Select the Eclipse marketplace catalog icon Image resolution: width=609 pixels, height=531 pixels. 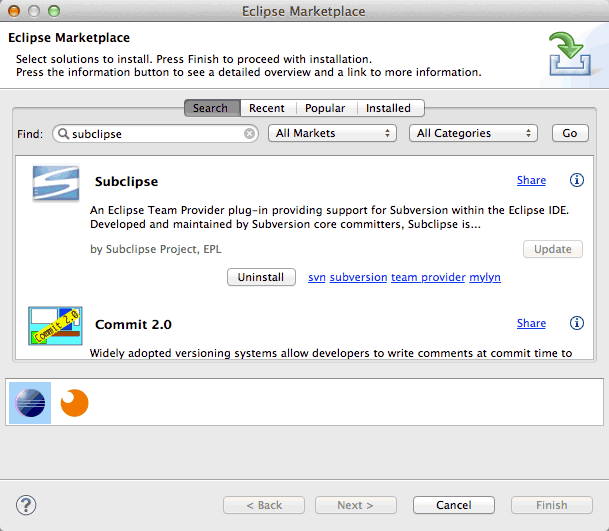(x=30, y=403)
